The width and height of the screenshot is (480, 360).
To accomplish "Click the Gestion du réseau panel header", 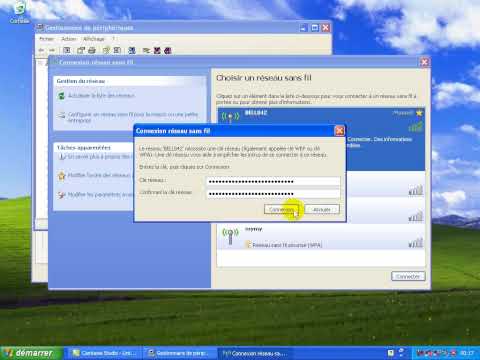I will tap(129, 81).
